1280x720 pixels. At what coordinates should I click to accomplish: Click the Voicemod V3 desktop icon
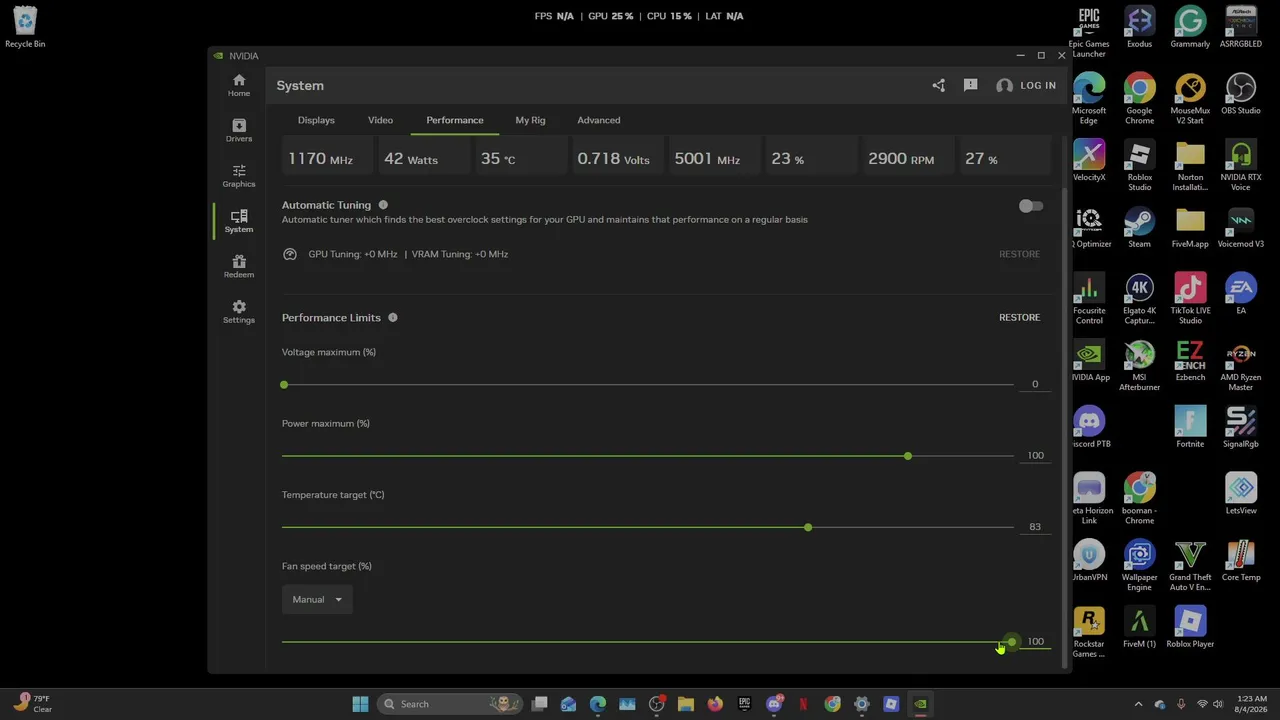[1241, 228]
